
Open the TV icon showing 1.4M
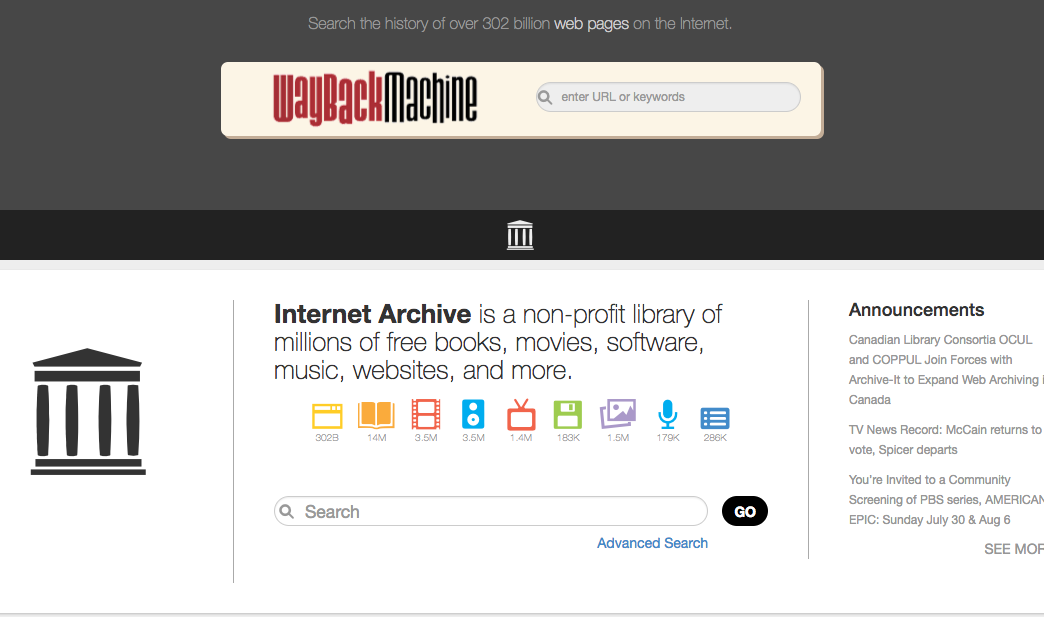click(521, 414)
